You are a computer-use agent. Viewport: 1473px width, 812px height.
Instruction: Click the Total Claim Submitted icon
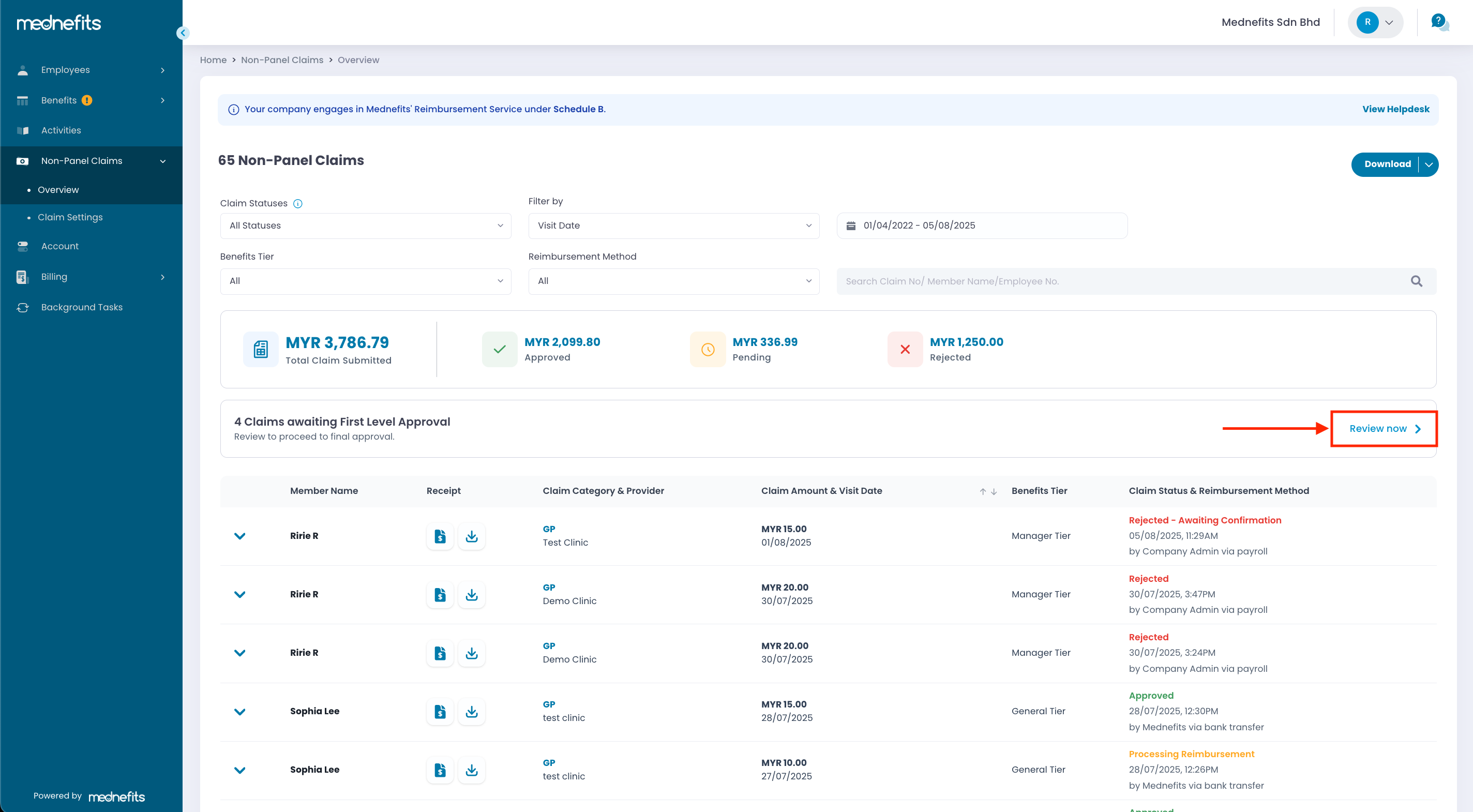[261, 350]
